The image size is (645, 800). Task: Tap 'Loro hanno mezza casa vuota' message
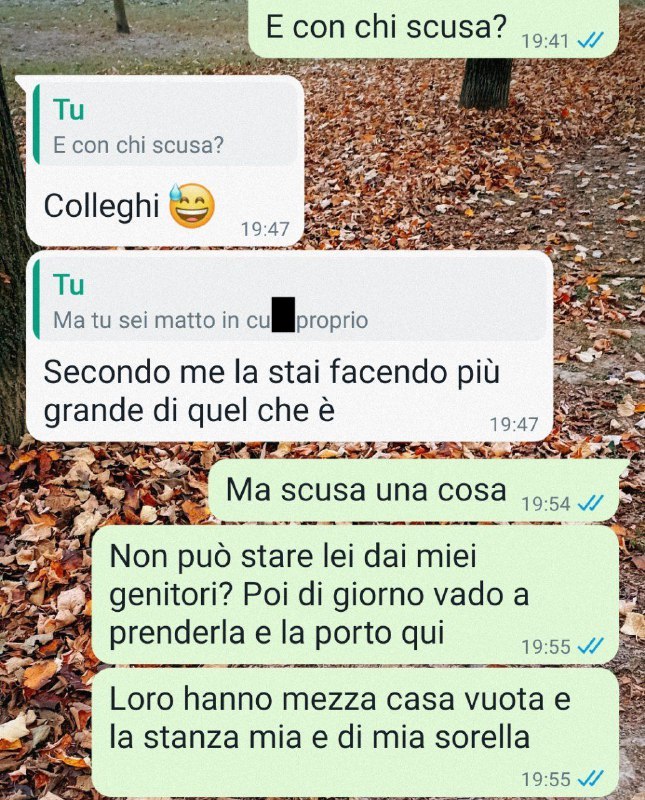pyautogui.click(x=356, y=732)
